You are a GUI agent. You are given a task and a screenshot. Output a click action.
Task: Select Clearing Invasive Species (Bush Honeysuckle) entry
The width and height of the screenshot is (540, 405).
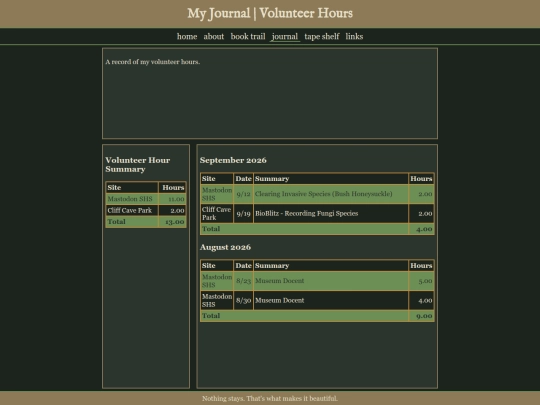[331, 194]
